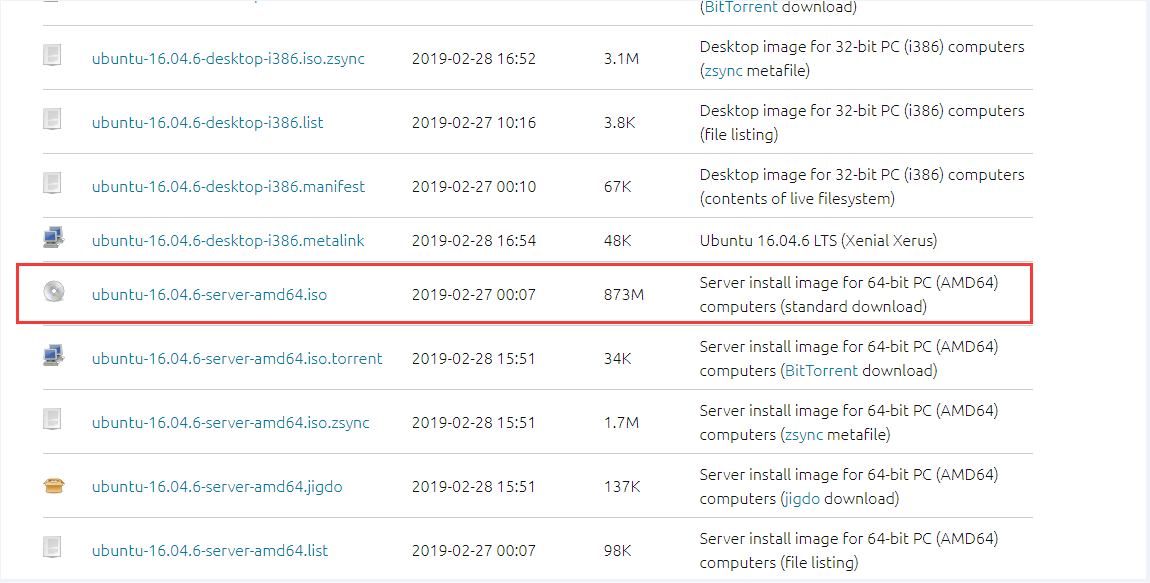This screenshot has width=1150, height=583.
Task: Click date 2019-02-27 00:07 of server-amd64.iso
Action: click(x=474, y=295)
